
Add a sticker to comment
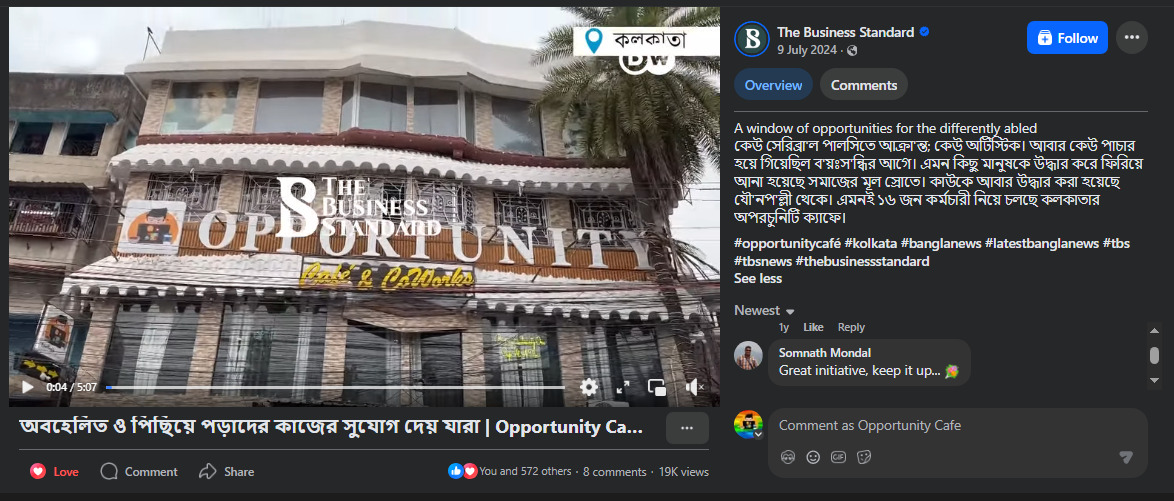click(863, 457)
